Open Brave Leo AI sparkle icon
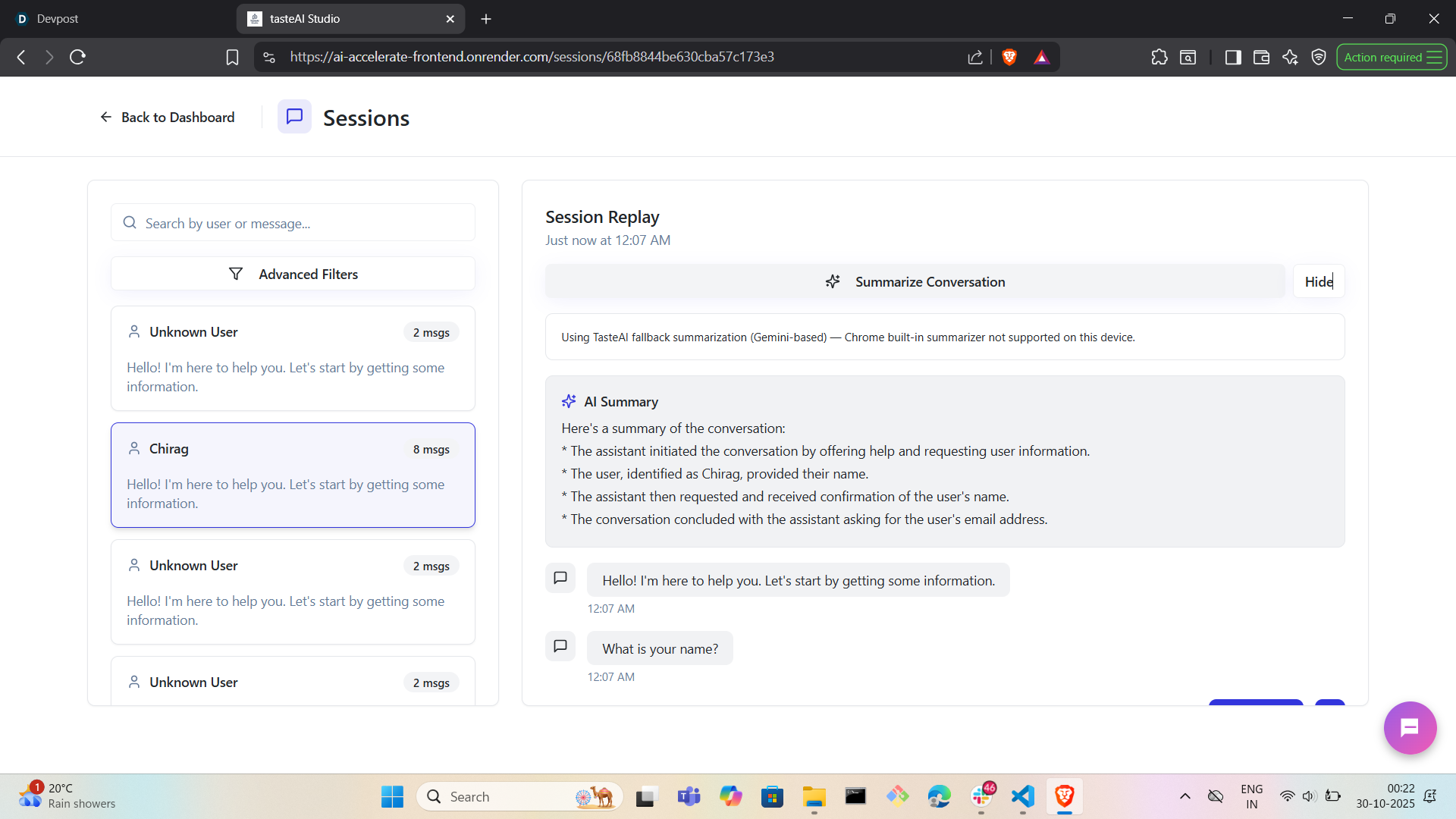Viewport: 1456px width, 819px height. point(1290,57)
